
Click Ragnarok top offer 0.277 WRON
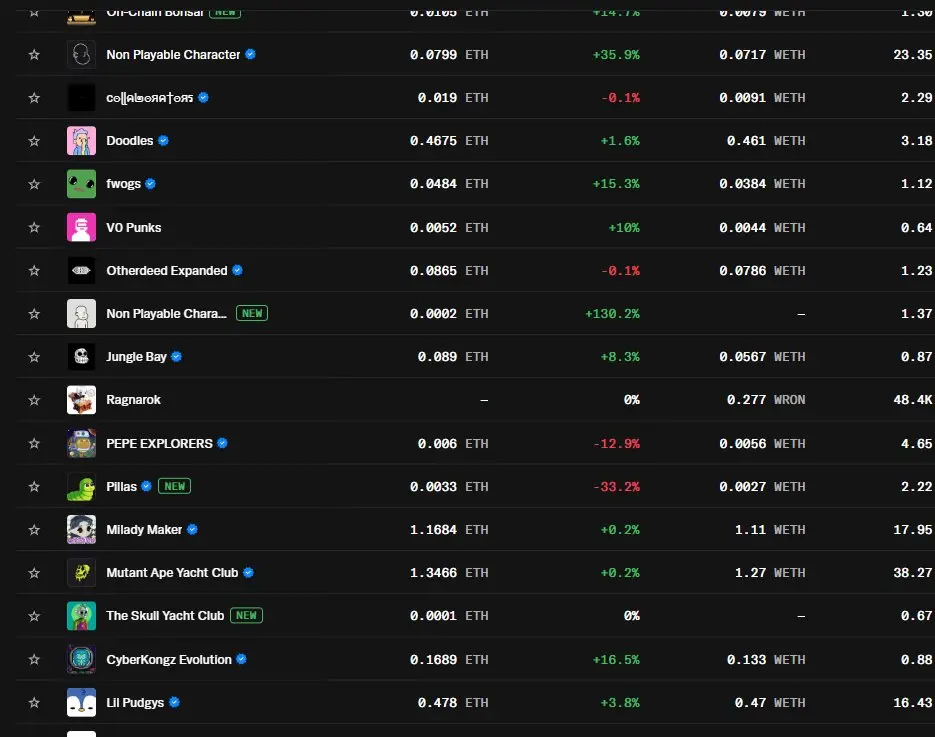click(x=766, y=400)
